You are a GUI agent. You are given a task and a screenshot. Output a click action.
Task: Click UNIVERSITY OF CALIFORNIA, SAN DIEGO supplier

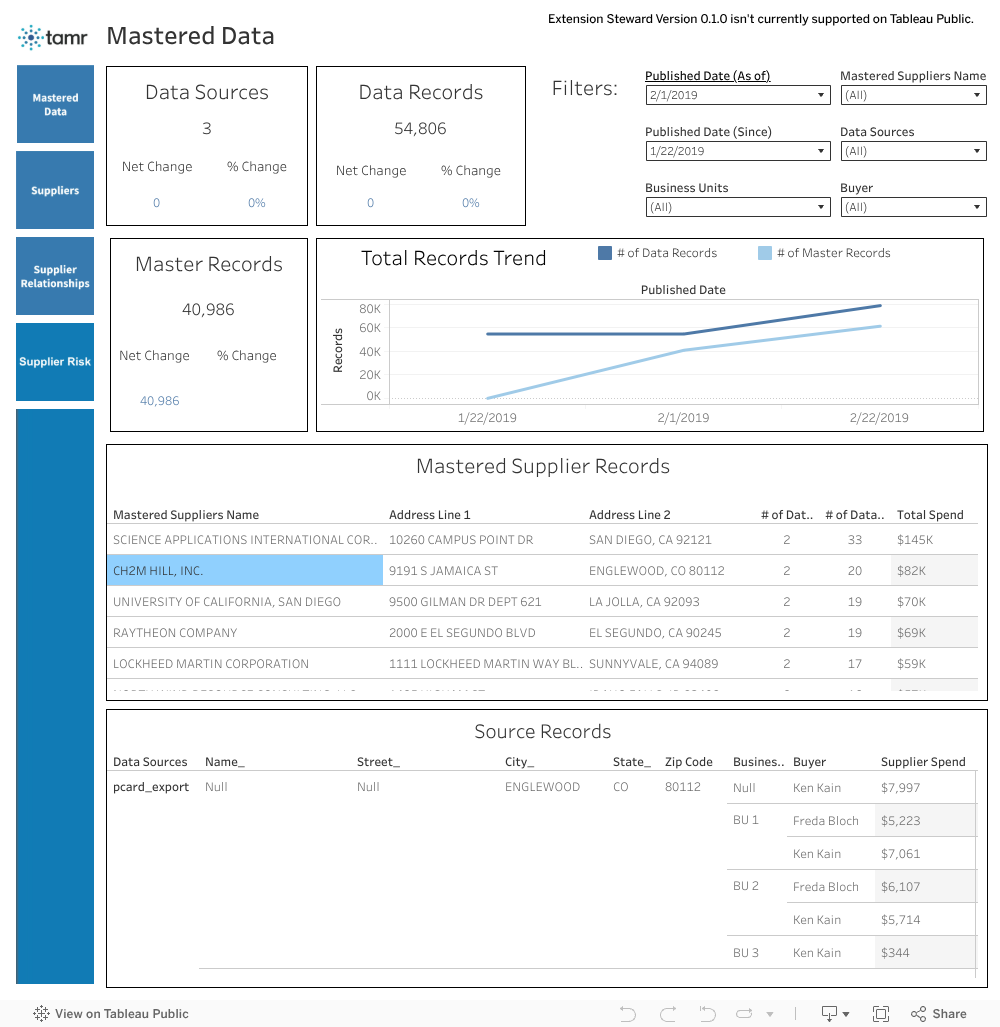227,602
